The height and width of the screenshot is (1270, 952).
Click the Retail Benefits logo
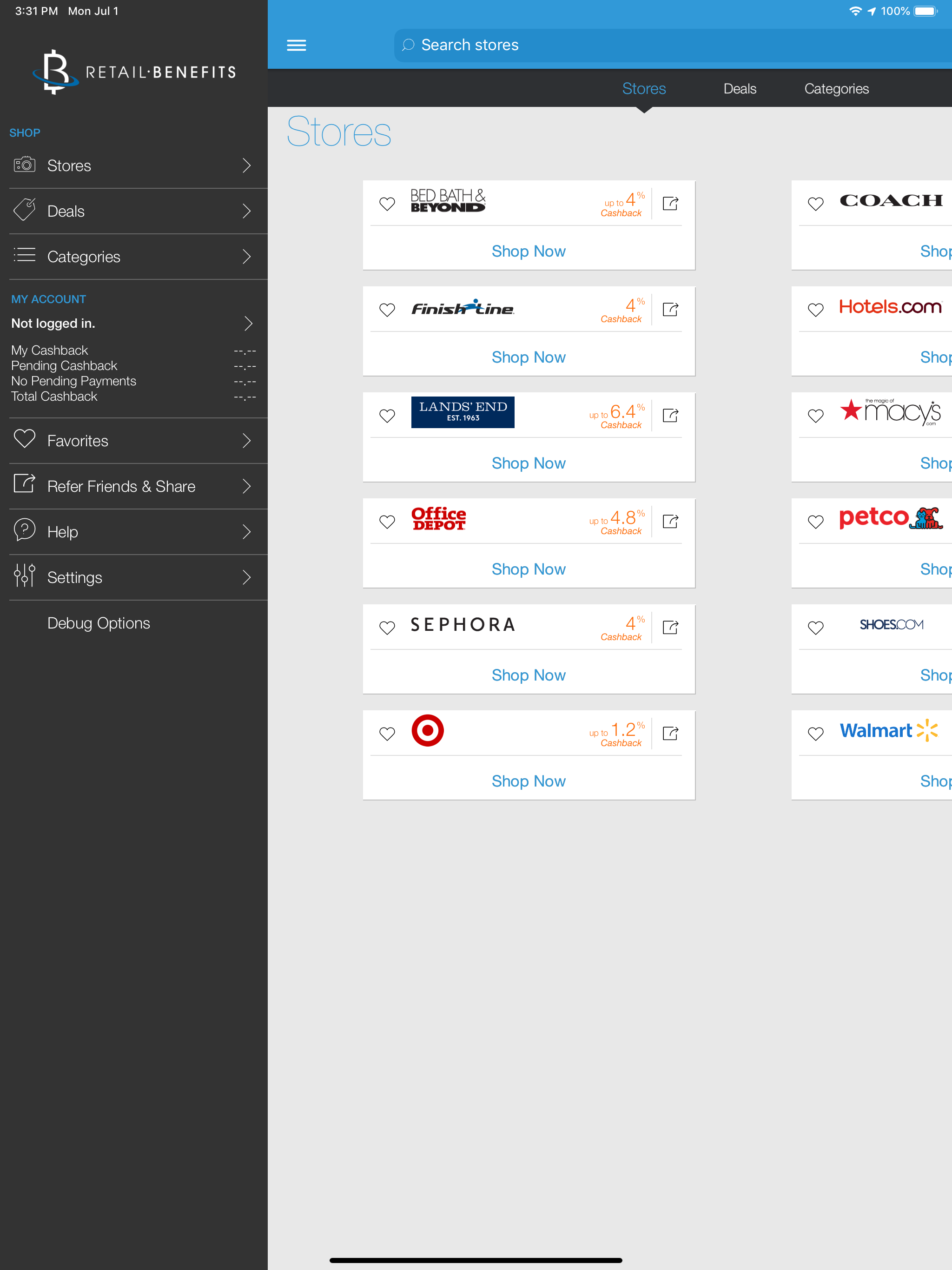pyautogui.click(x=134, y=72)
